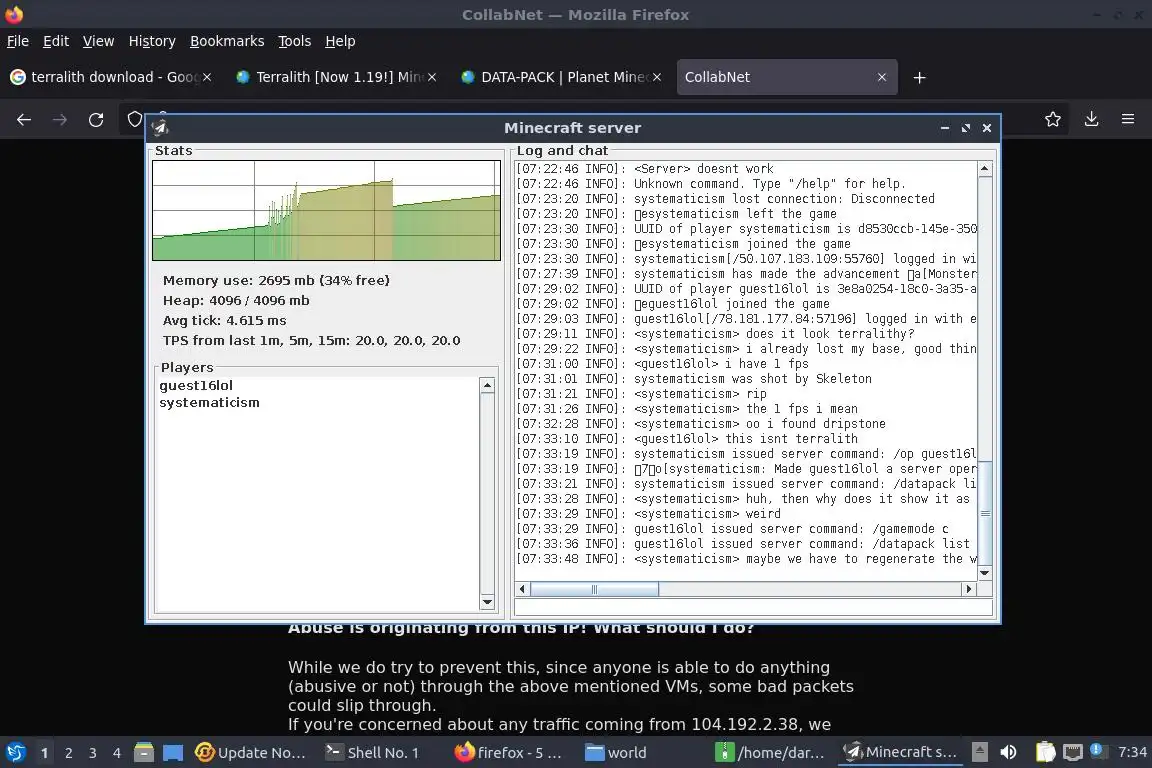Open the world folder taskbar item
Image resolution: width=1152 pixels, height=768 pixels.
pos(616,753)
